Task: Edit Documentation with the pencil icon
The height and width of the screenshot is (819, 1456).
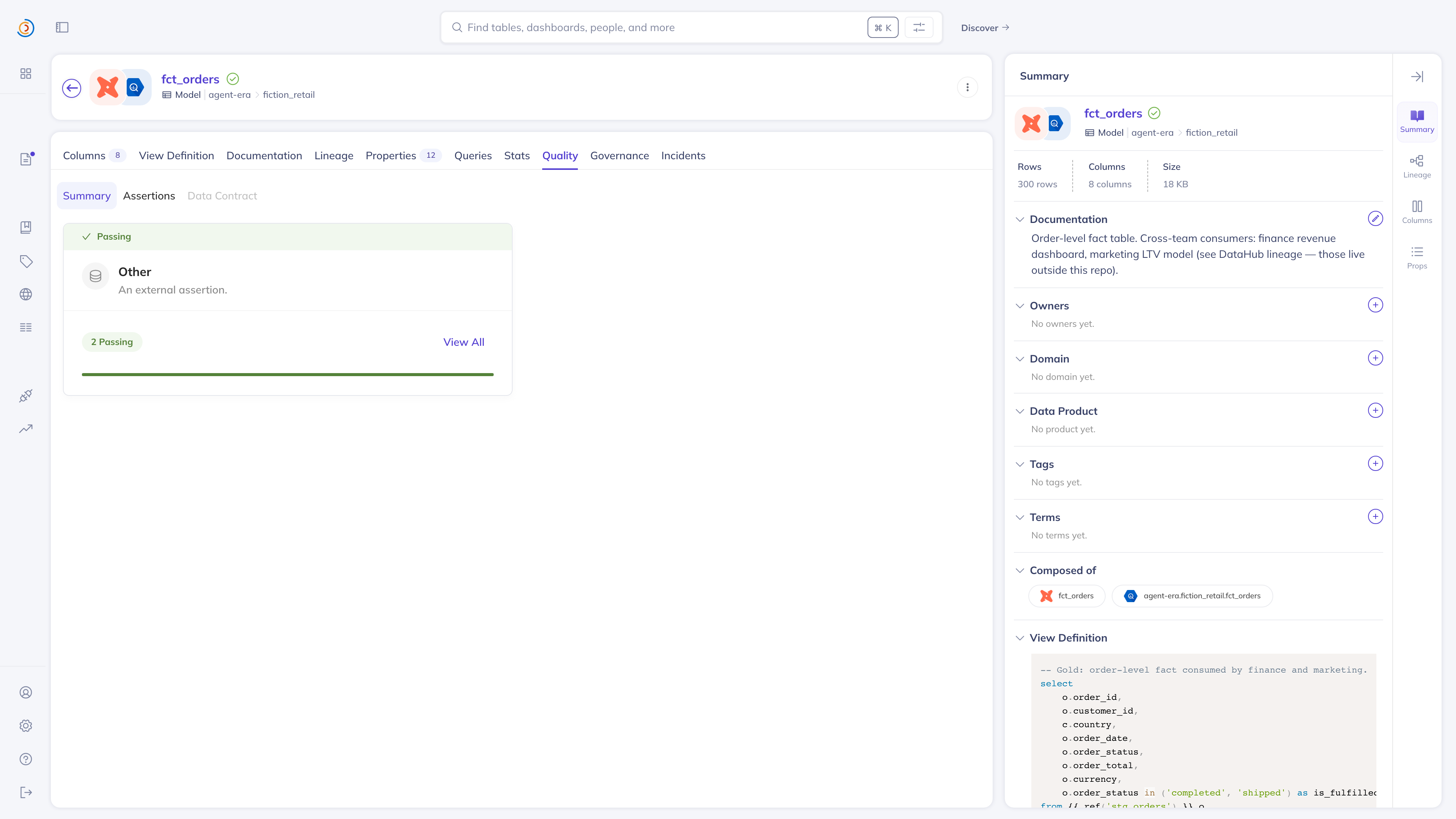Action: click(x=1375, y=218)
